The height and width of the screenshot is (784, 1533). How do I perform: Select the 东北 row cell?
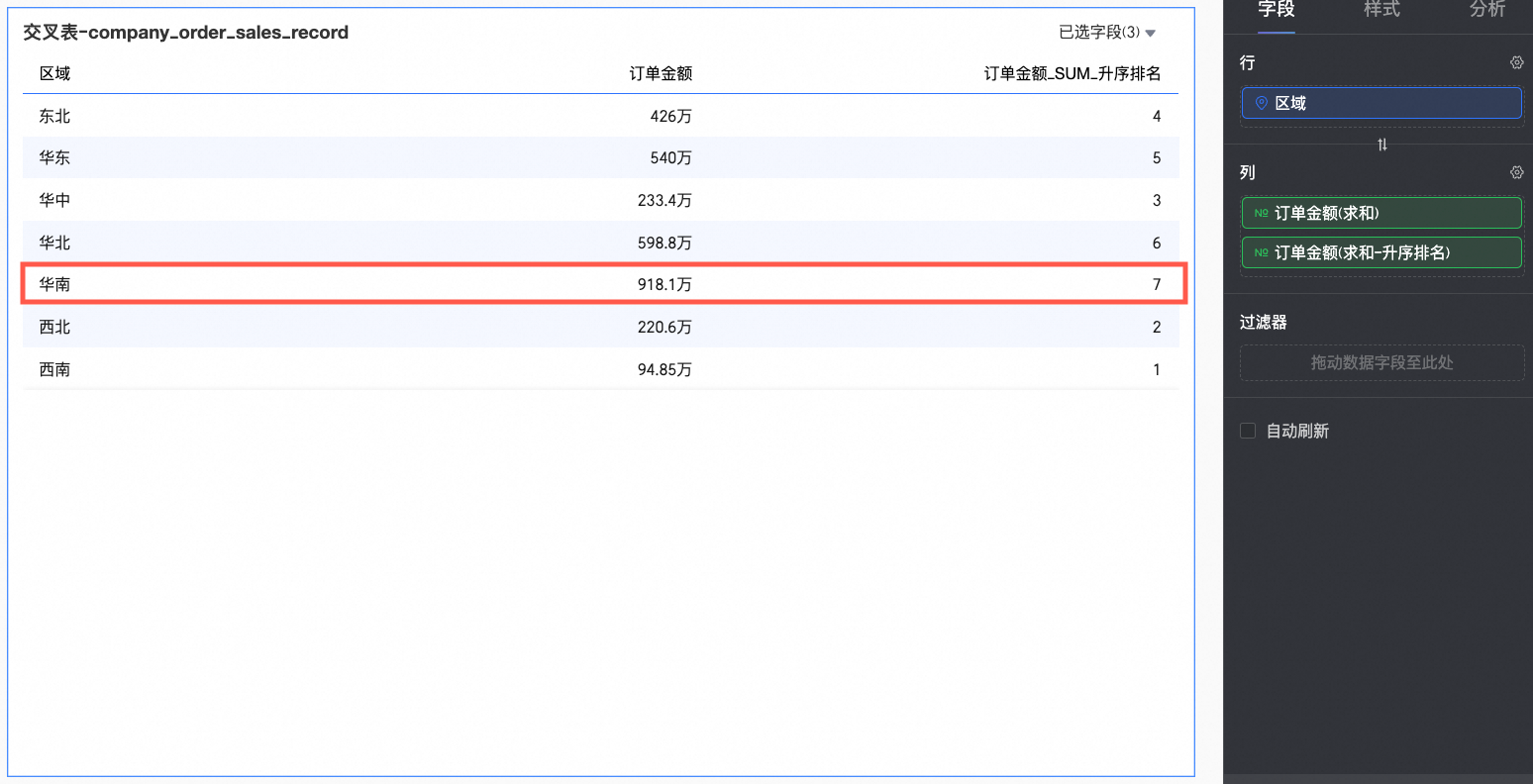tap(54, 116)
